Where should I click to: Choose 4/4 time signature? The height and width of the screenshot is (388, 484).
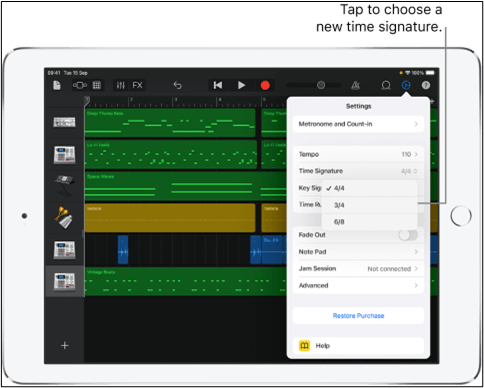coord(369,188)
